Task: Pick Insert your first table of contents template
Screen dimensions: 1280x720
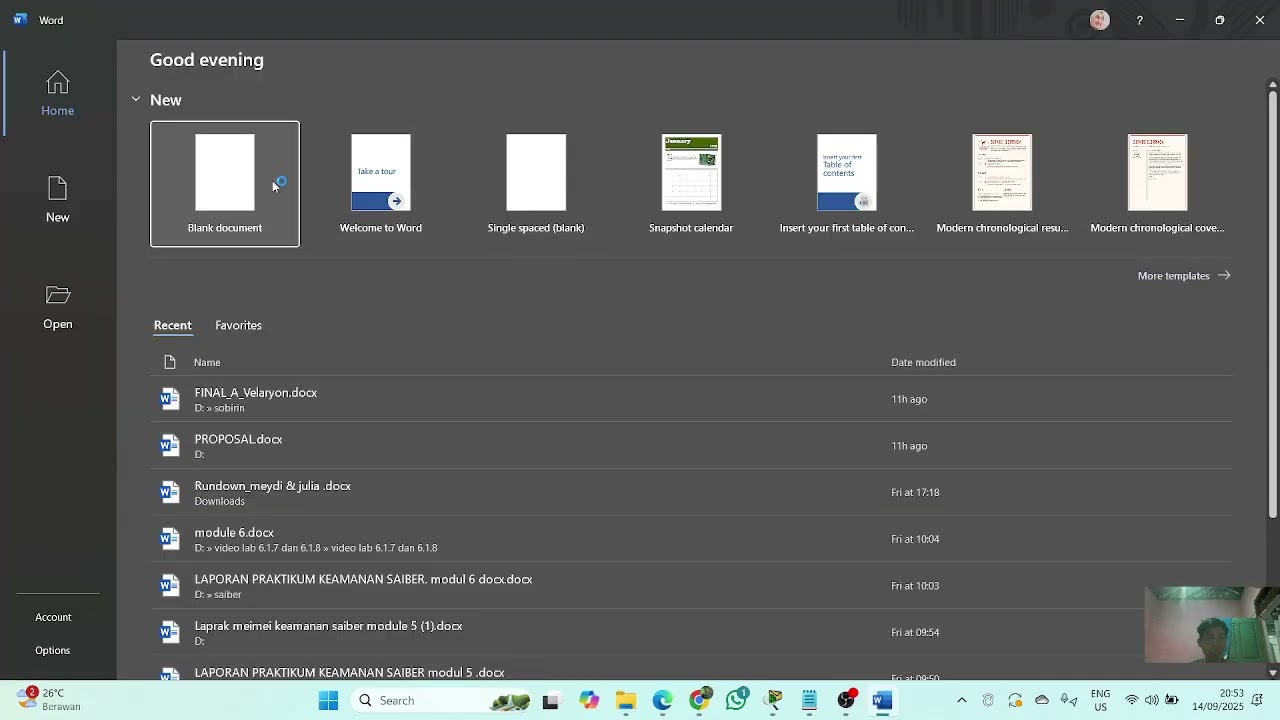Action: tap(847, 184)
